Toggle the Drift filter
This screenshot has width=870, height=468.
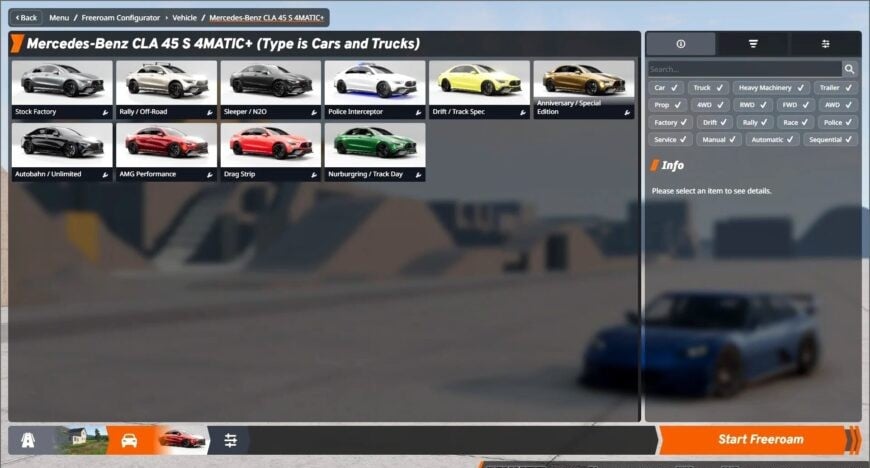pos(715,123)
